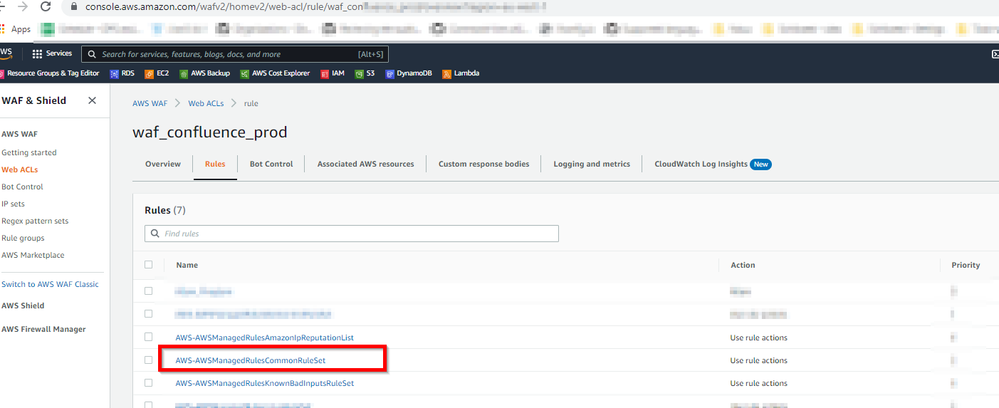Open the AWS-AWSManagedRulesAmazonIpReputationList rule
This screenshot has width=999, height=408.
tap(264, 337)
